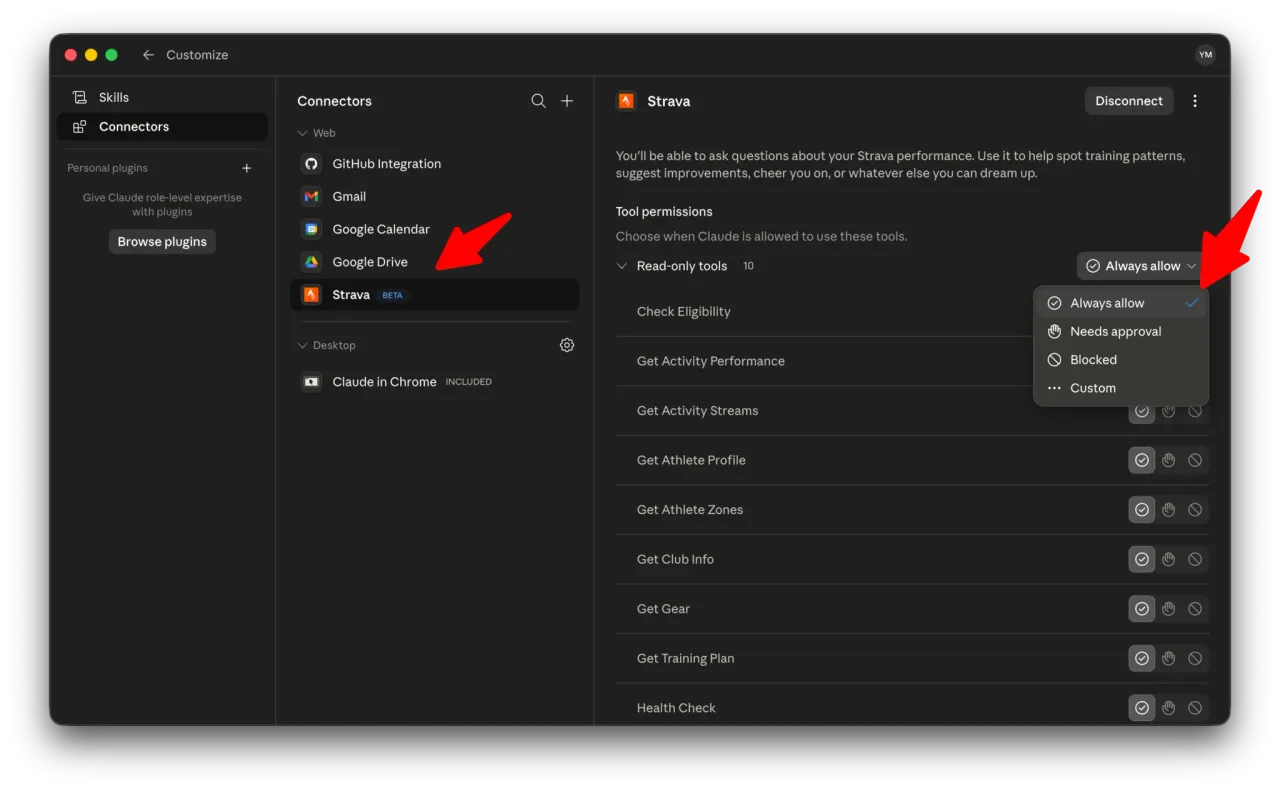Open the Strava more options menu
The height and width of the screenshot is (791, 1280).
[x=1195, y=101]
